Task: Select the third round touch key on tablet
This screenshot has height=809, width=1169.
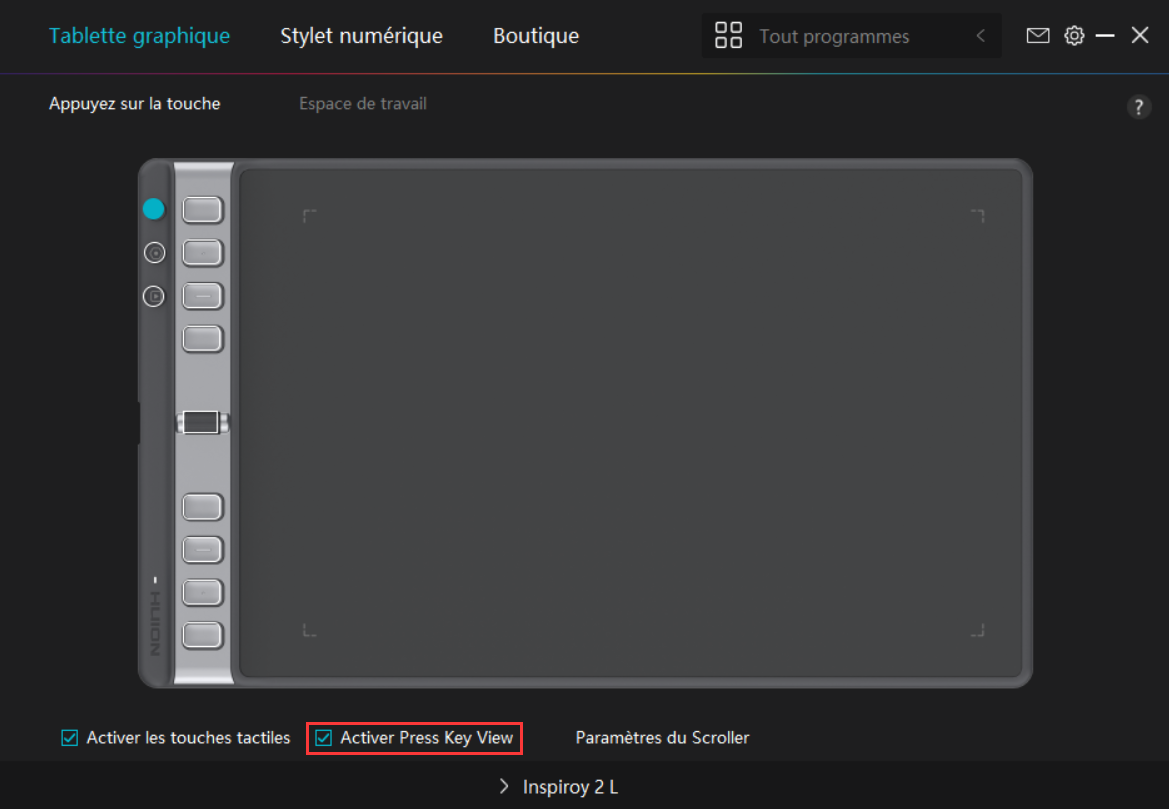Action: pos(153,296)
